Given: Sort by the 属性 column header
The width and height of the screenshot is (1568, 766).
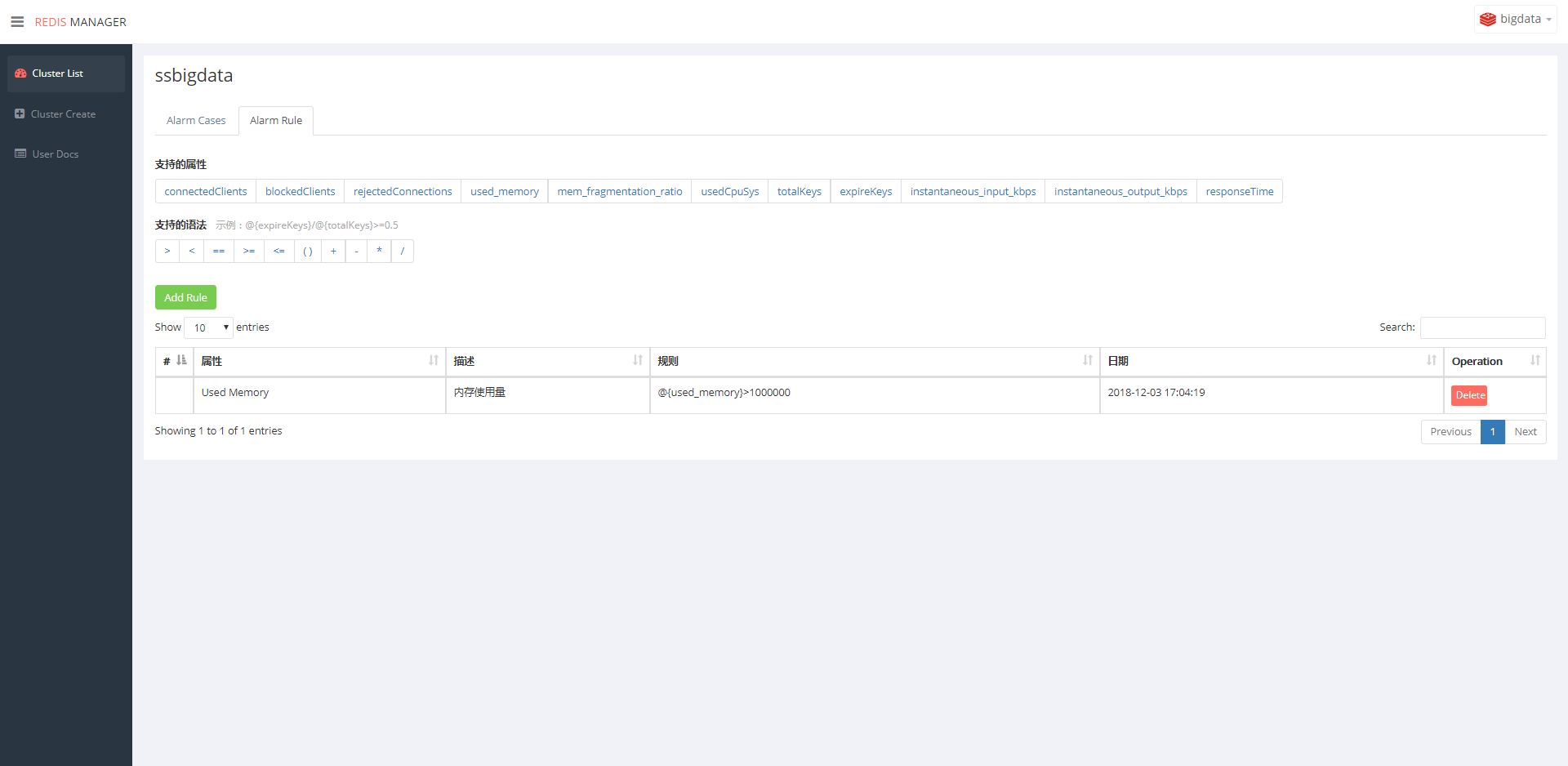Looking at the screenshot, I should (x=319, y=361).
